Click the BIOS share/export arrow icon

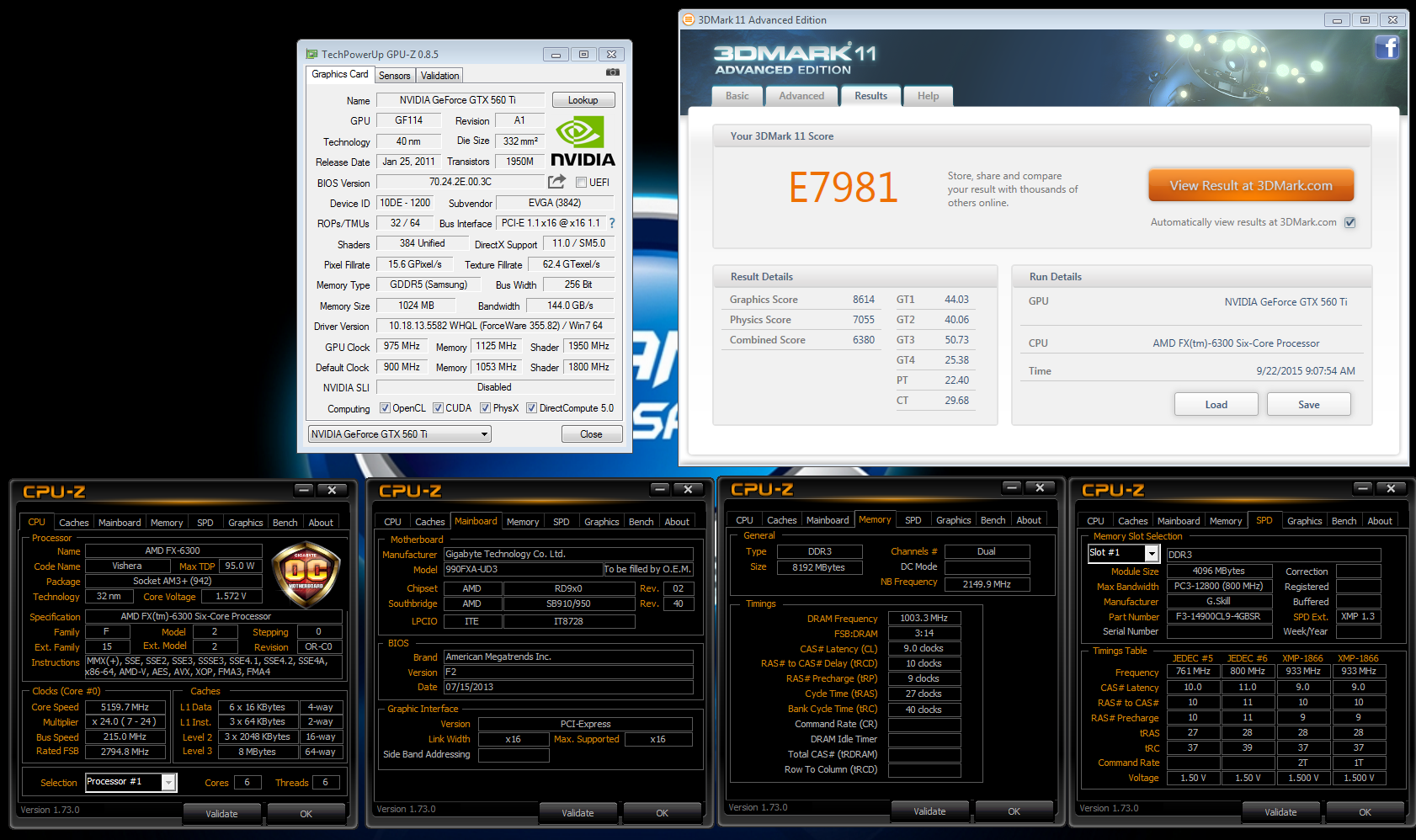click(556, 182)
